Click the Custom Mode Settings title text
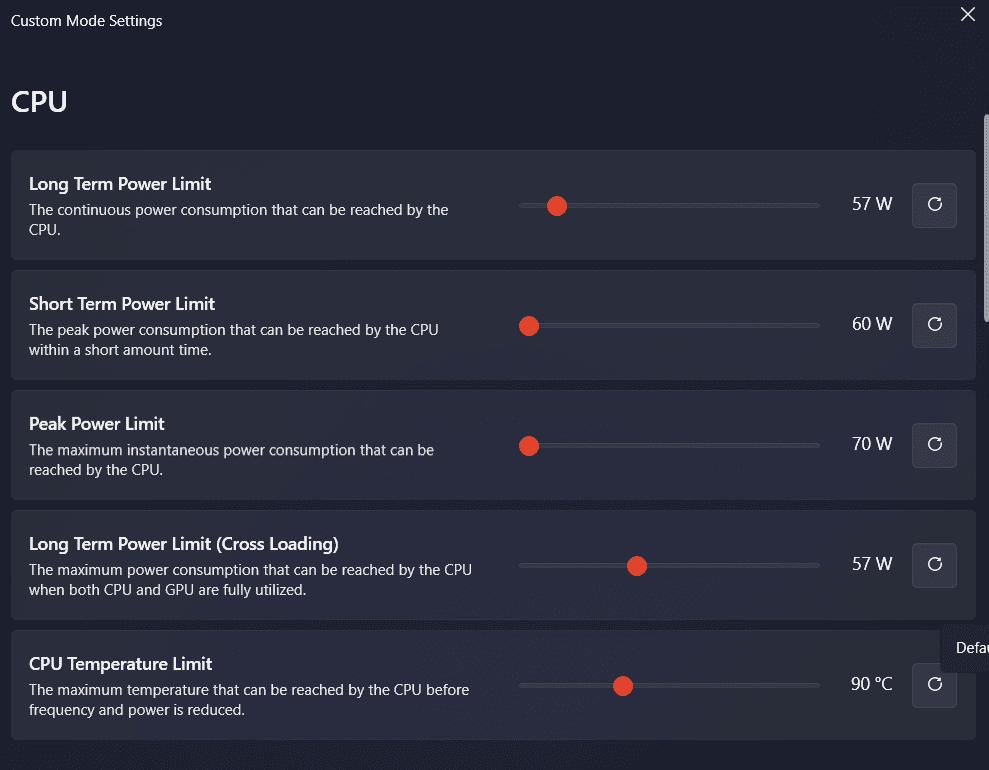The height and width of the screenshot is (770, 989). click(x=86, y=21)
